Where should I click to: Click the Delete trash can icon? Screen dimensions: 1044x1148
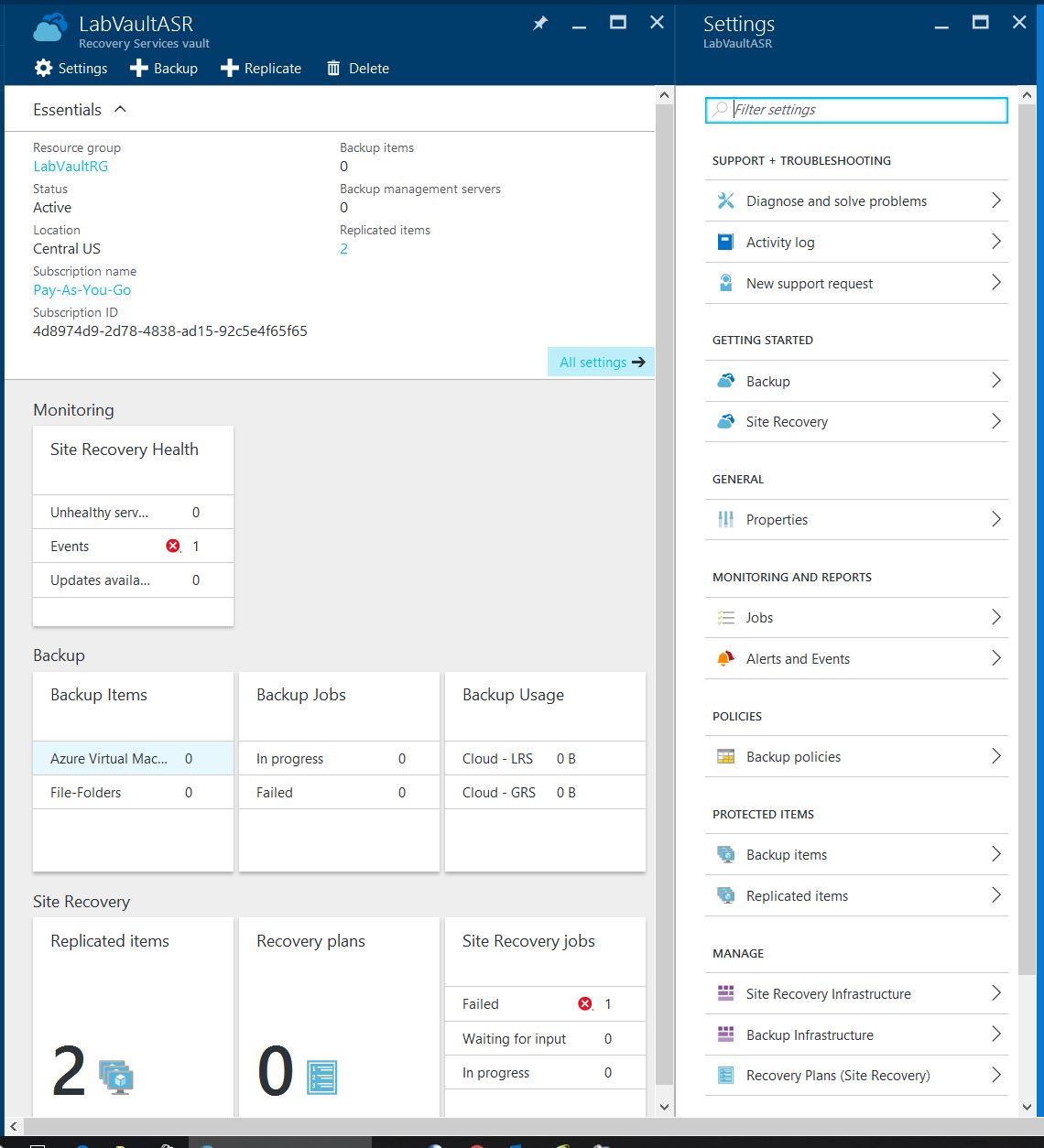tap(333, 69)
